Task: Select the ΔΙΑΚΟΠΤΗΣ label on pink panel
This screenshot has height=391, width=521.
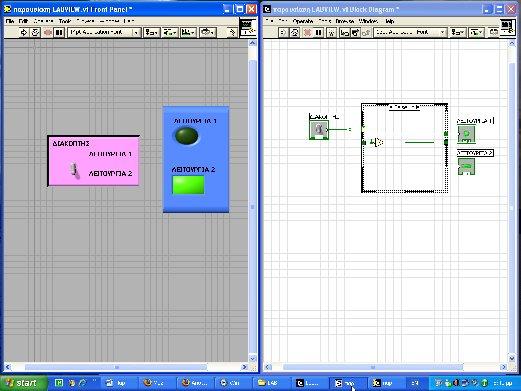Action: tap(71, 143)
